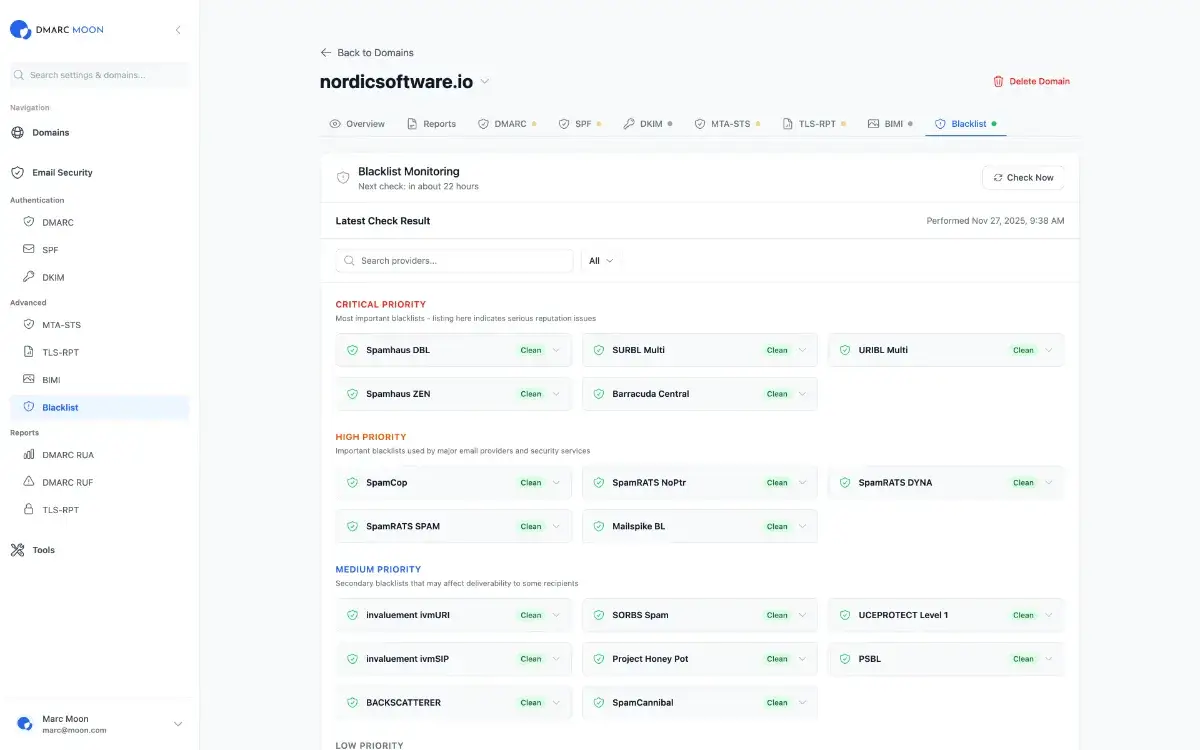Viewport: 1200px width, 750px height.
Task: Click the DMARC Moon logo icon
Action: (20, 30)
